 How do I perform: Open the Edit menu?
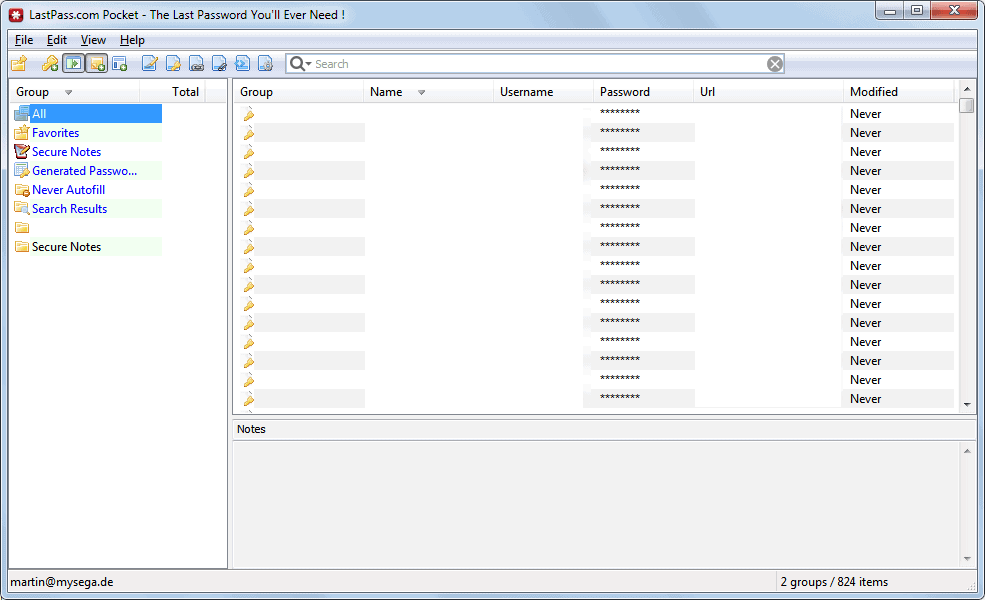(57, 40)
